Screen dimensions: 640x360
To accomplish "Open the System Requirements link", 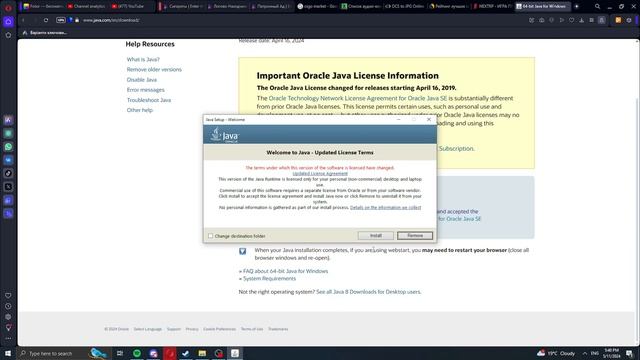I will point(269,278).
